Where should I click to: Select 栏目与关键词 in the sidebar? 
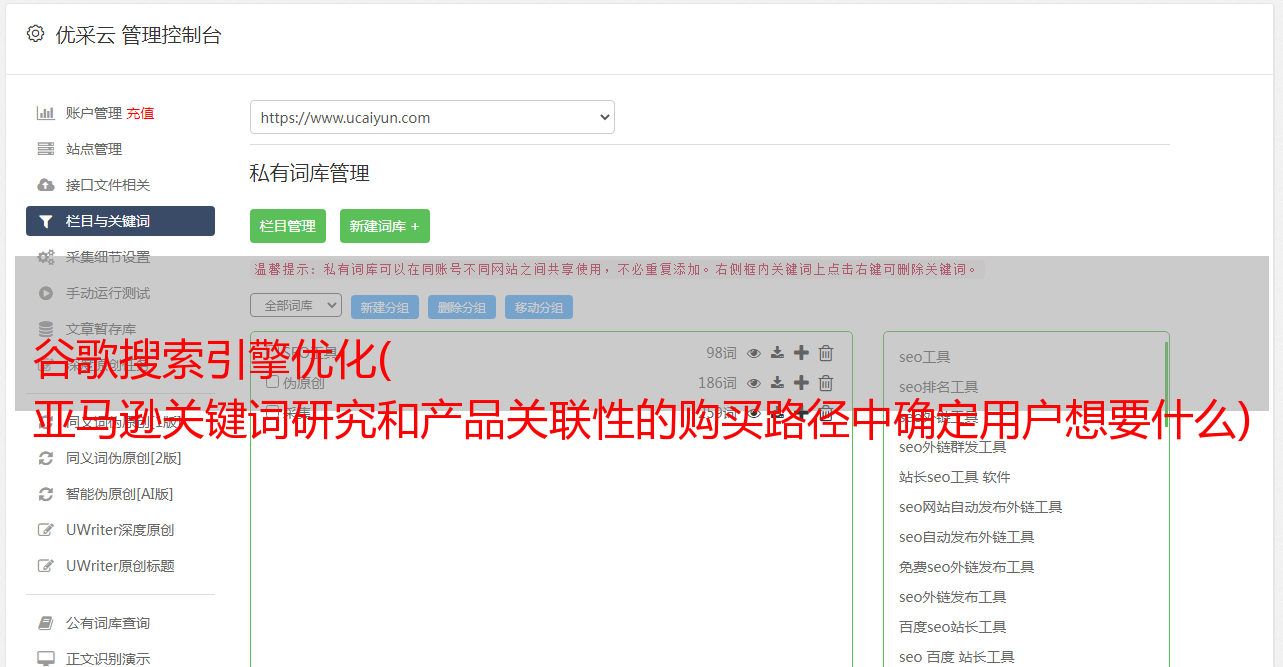coord(120,221)
